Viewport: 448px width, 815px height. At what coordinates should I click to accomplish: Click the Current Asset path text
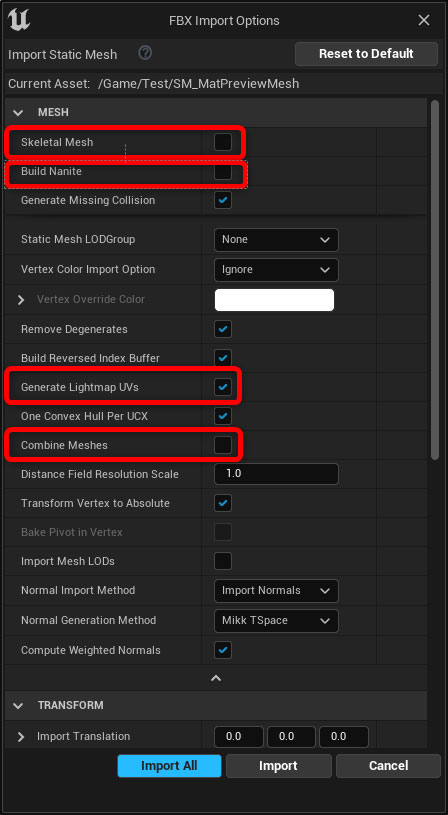tap(199, 84)
